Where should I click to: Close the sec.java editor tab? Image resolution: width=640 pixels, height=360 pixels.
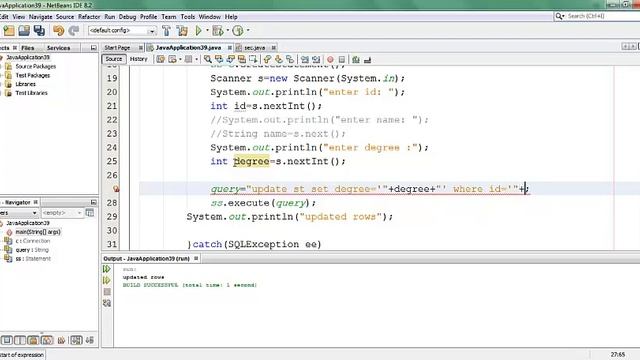(274, 48)
